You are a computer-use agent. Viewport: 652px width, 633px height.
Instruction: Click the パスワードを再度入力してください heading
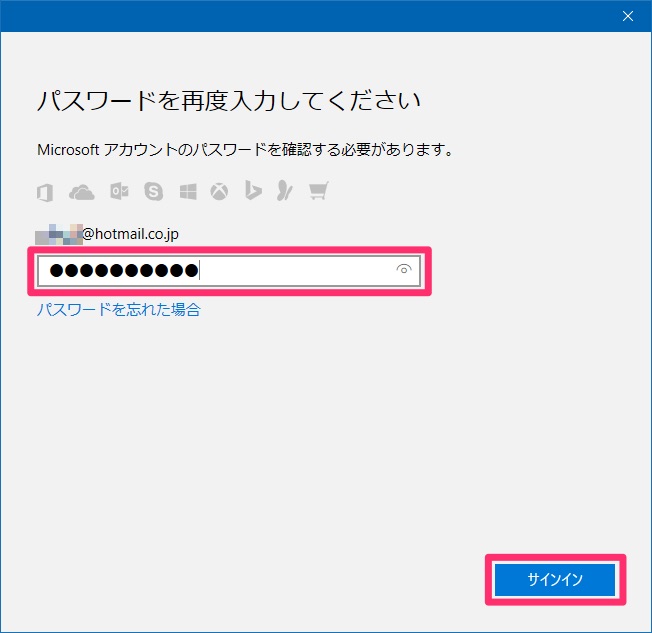[x=229, y=101]
